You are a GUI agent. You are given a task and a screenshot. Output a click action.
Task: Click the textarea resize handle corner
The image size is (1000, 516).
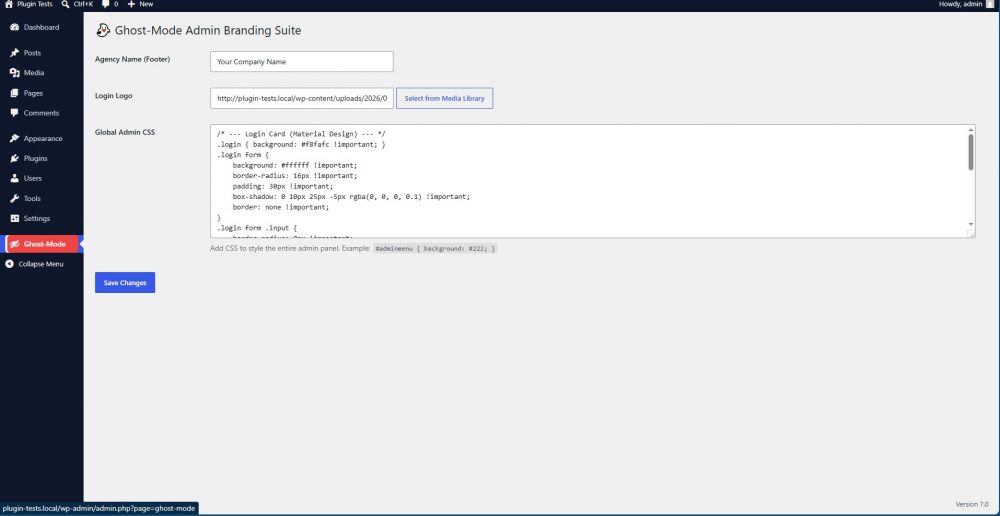972,235
